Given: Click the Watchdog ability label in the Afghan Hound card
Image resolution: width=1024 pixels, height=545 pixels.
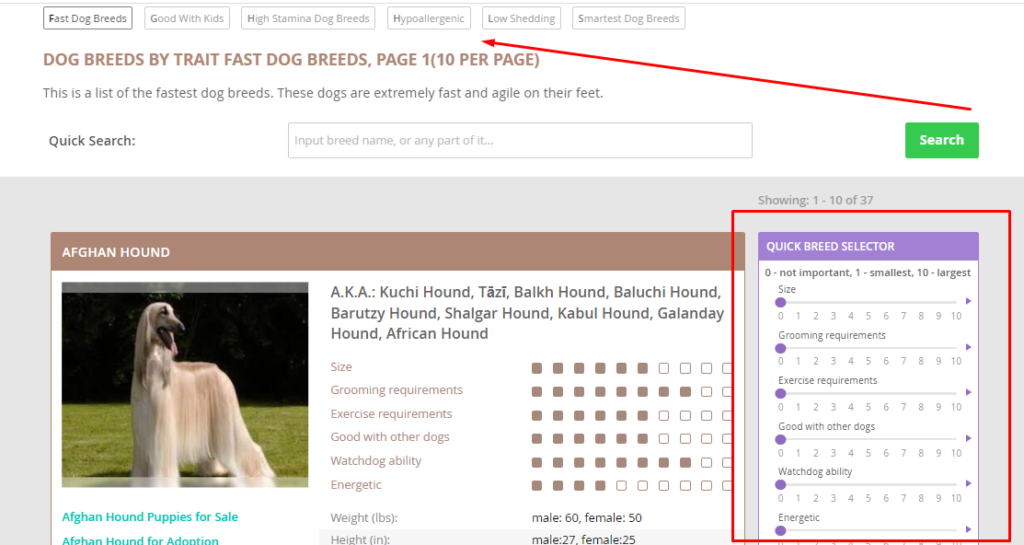Looking at the screenshot, I should [376, 461].
